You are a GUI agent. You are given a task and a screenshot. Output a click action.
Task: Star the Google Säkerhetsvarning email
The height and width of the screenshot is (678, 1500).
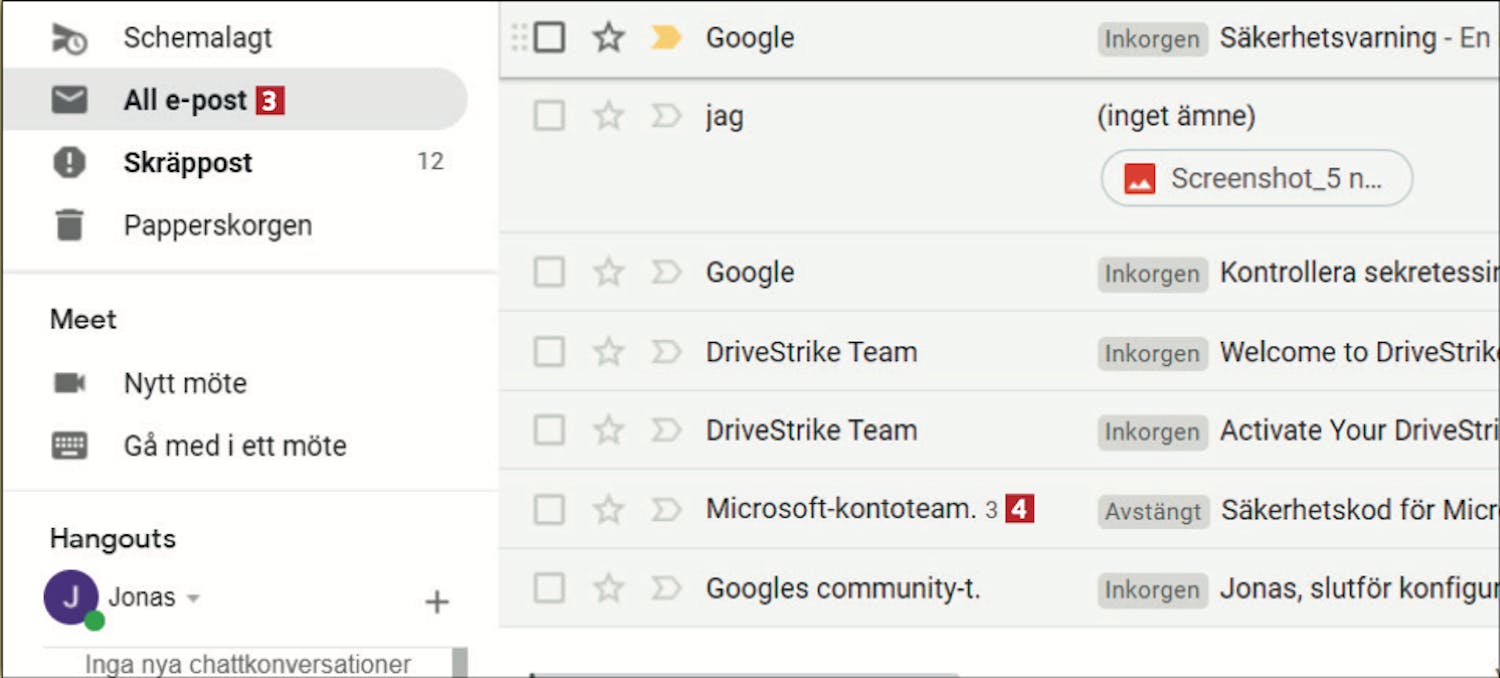tap(609, 38)
